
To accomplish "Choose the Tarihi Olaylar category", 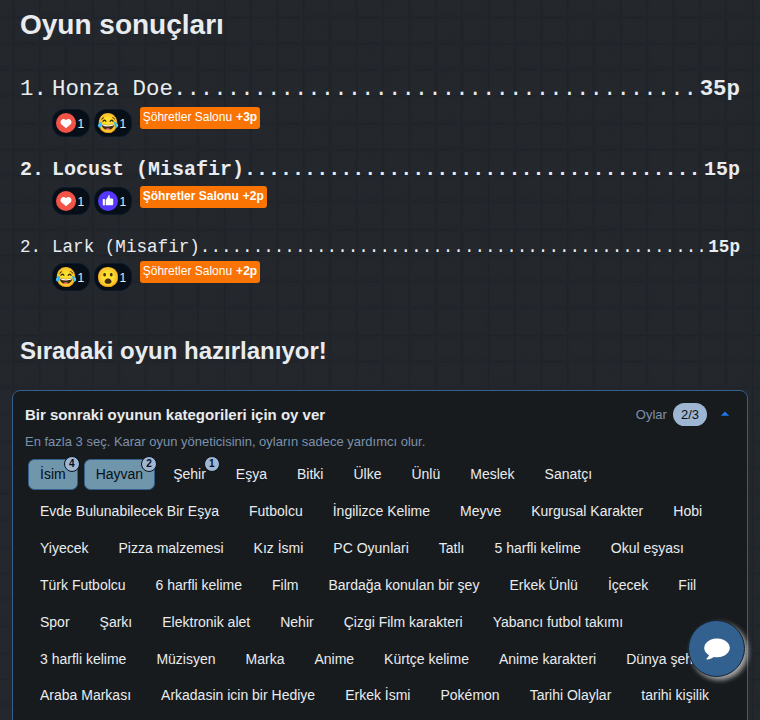I will pyautogui.click(x=570, y=695).
